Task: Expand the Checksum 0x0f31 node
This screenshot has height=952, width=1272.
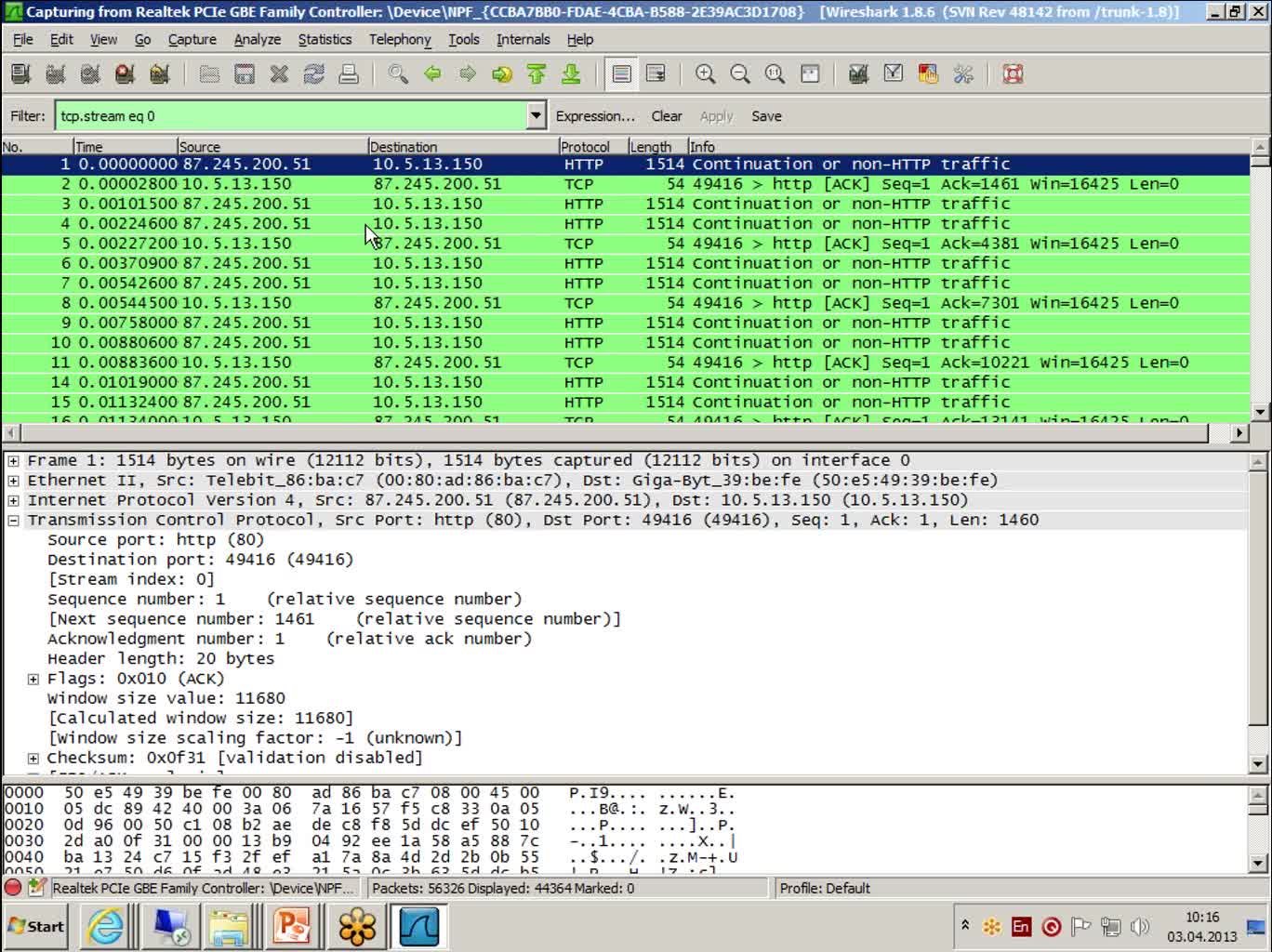Action: (x=33, y=759)
